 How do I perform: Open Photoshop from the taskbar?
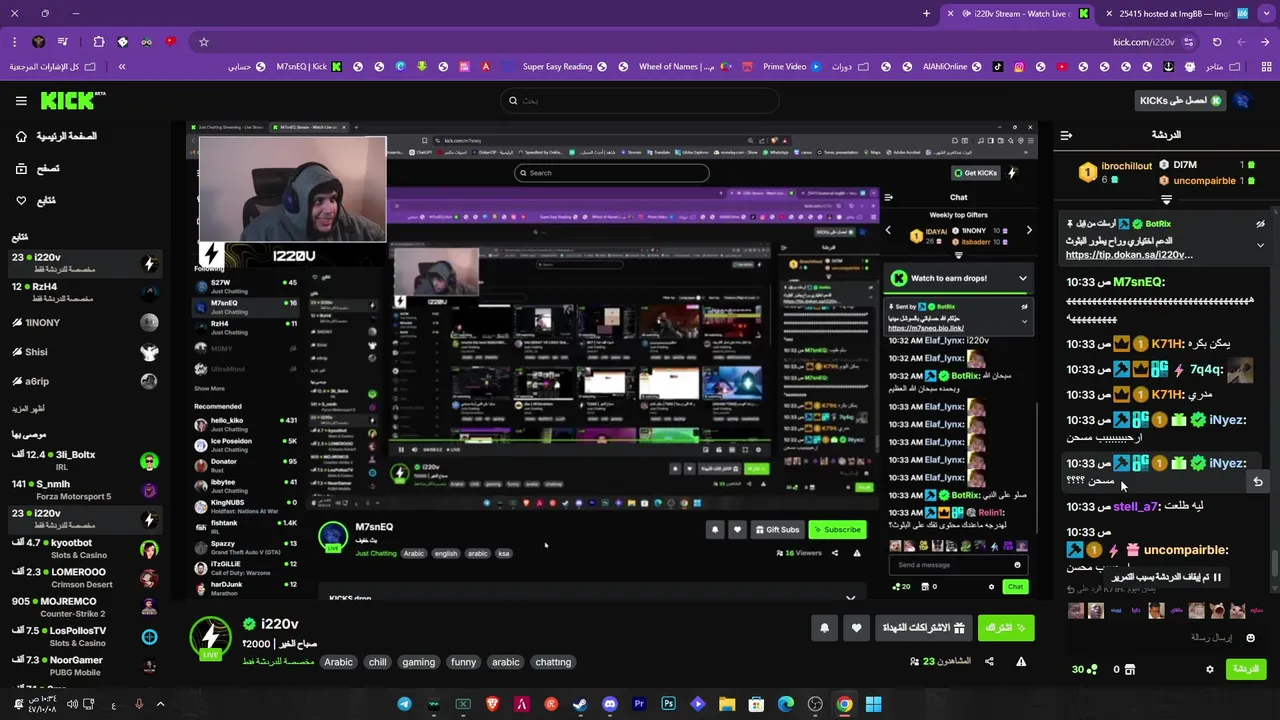[x=668, y=704]
